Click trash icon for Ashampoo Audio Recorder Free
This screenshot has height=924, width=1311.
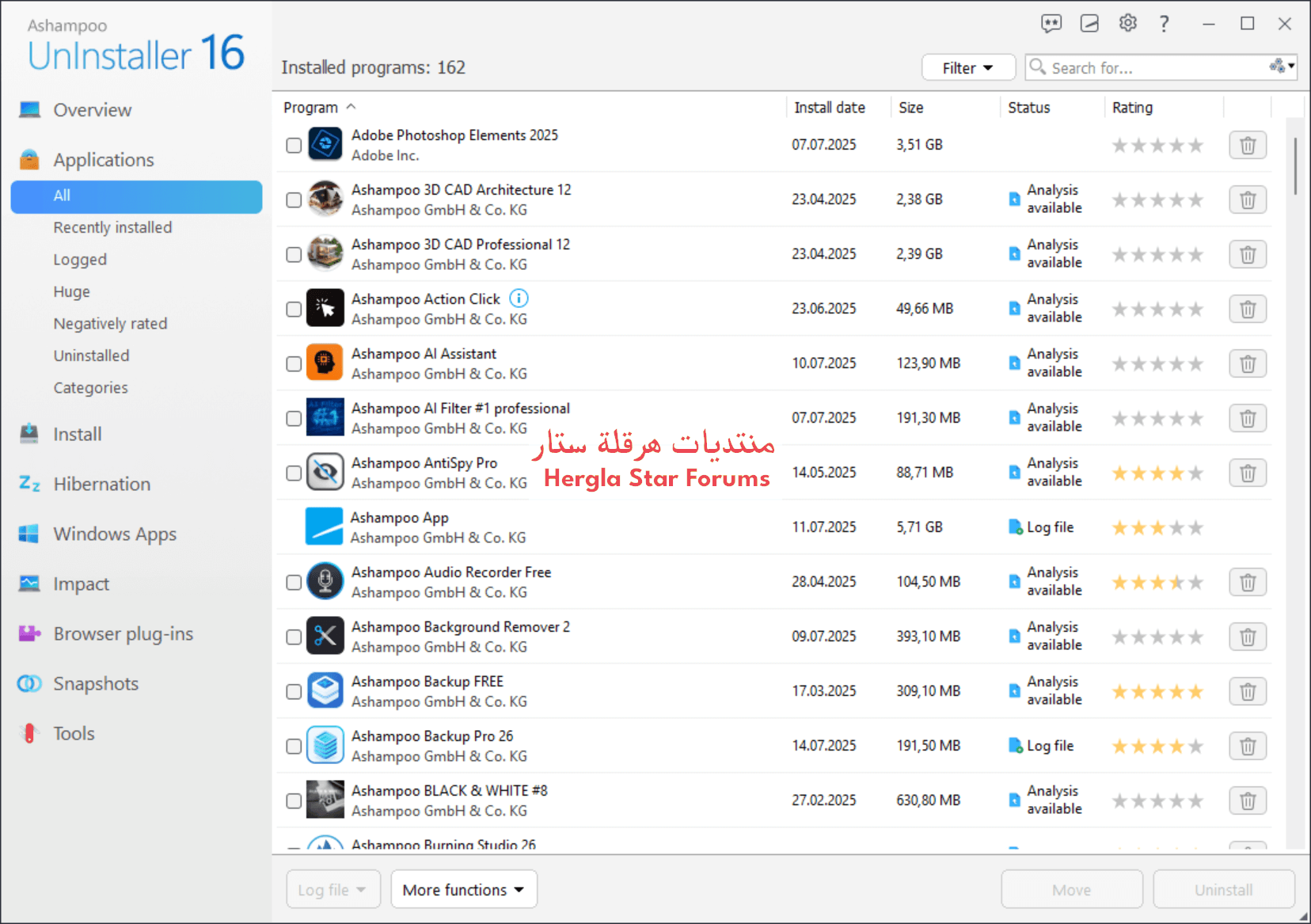pyautogui.click(x=1248, y=582)
